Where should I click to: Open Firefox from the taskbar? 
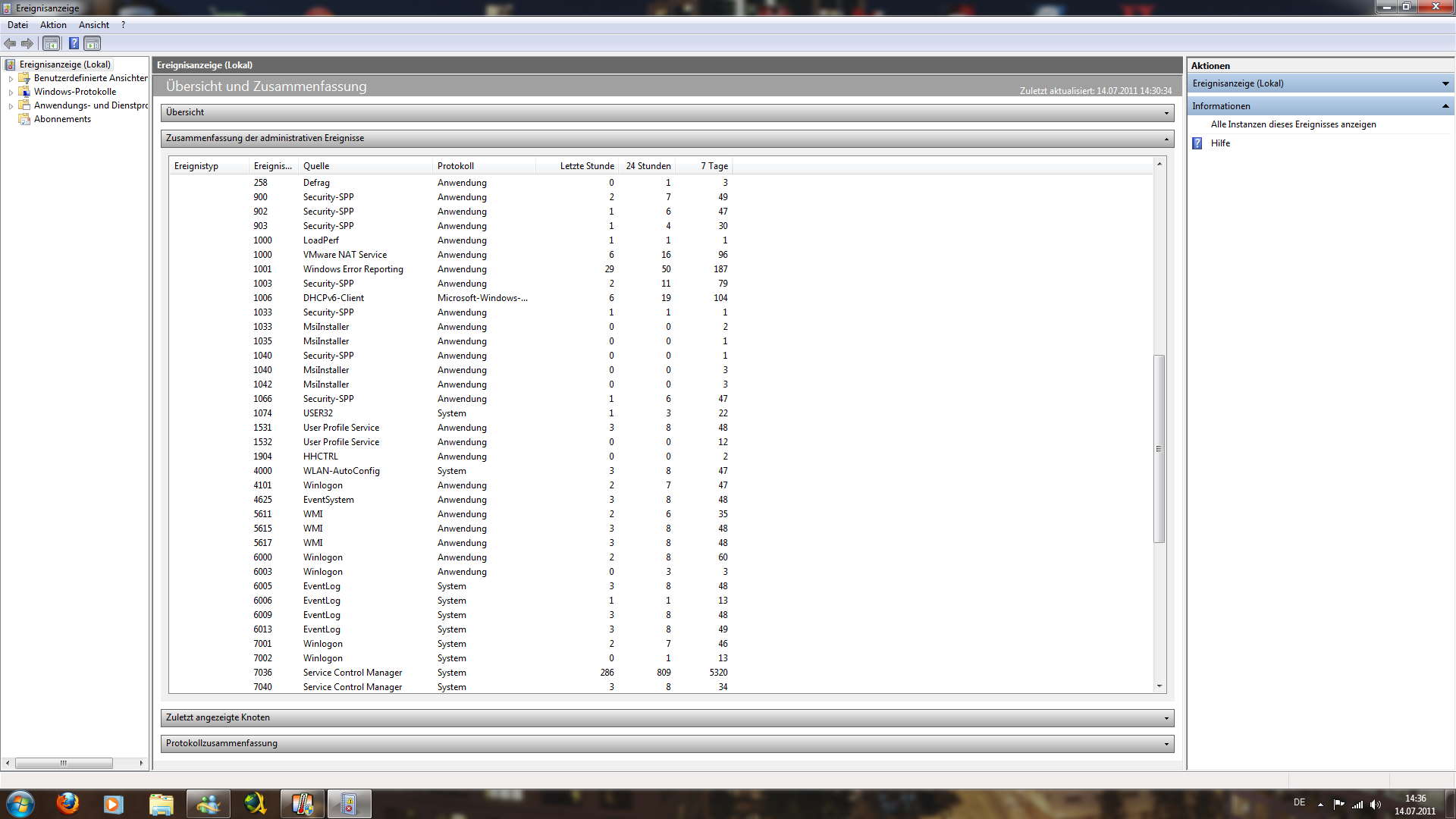[x=67, y=803]
